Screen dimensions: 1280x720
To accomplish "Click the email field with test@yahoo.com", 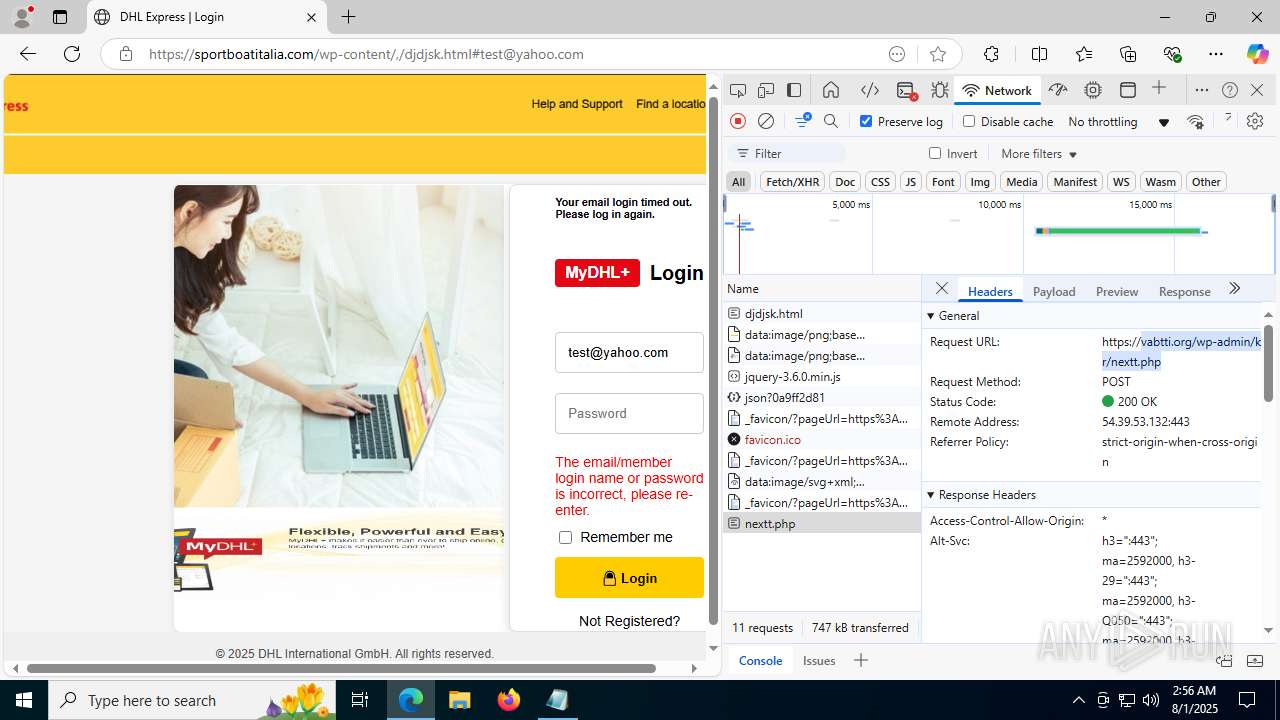I will pos(629,352).
